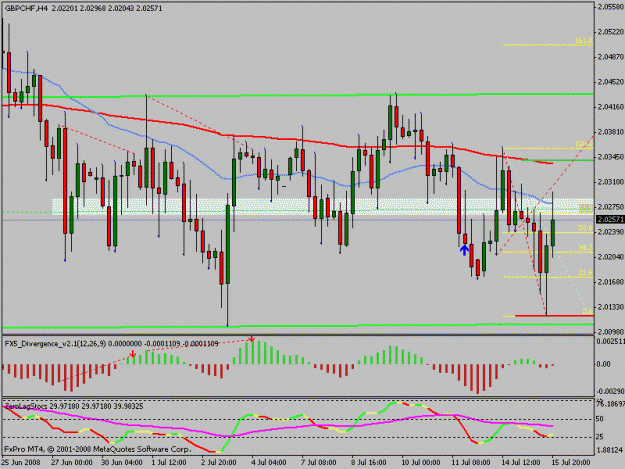625x469 pixels.
Task: Select the first red divergence arrow in FX5 panel
Action: click(133, 353)
